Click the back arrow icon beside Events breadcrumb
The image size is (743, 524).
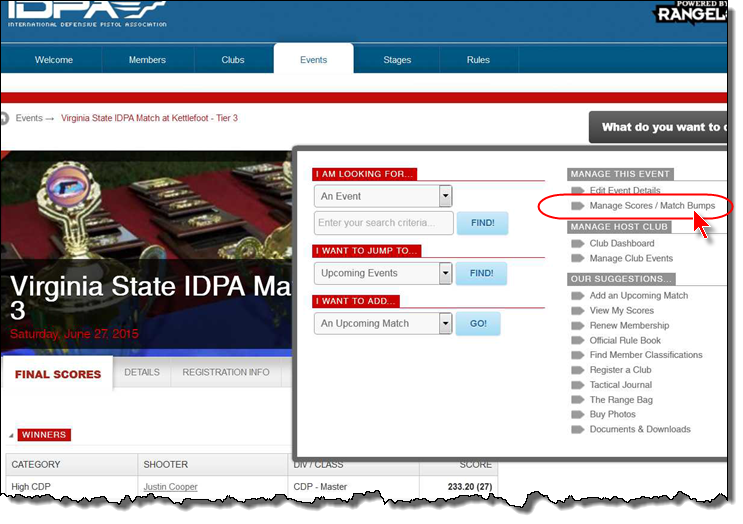[4, 118]
